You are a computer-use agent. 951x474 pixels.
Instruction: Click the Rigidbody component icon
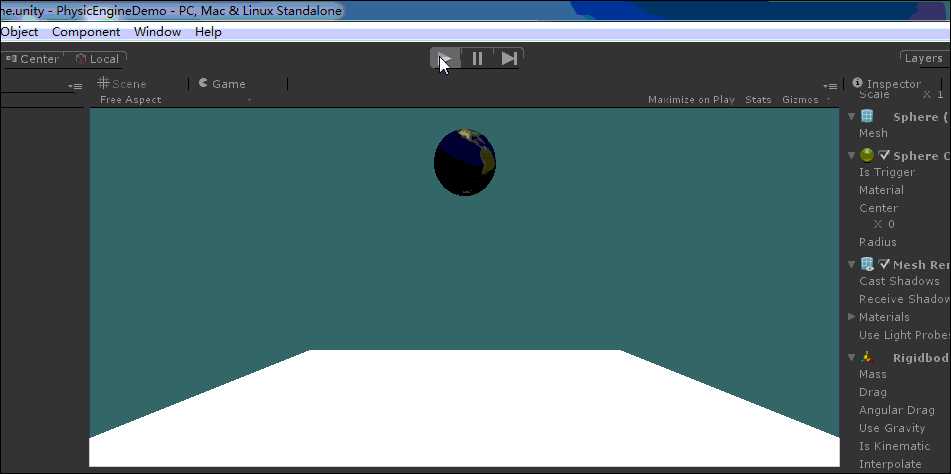(x=867, y=357)
